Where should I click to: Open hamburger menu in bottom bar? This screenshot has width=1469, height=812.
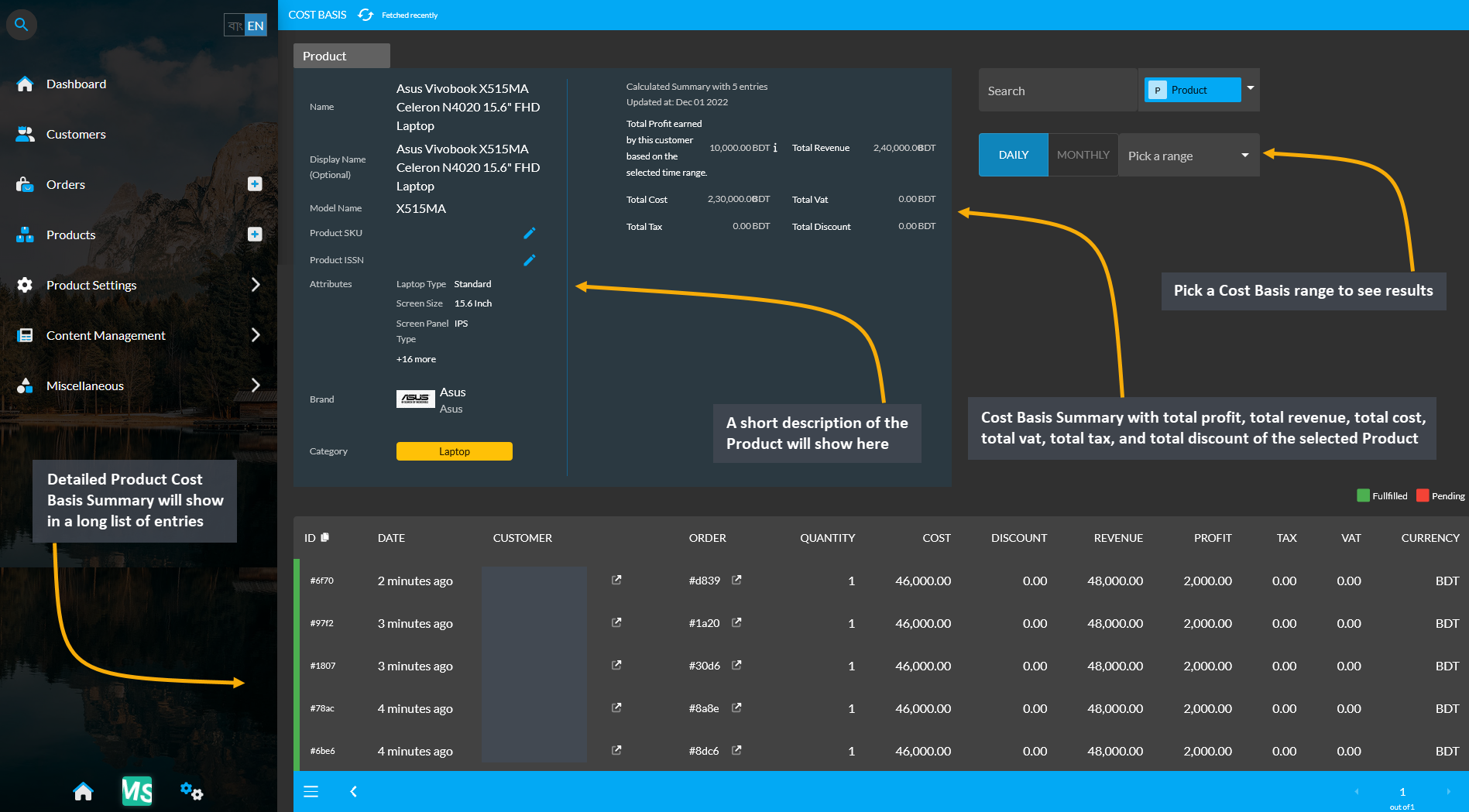point(311,791)
